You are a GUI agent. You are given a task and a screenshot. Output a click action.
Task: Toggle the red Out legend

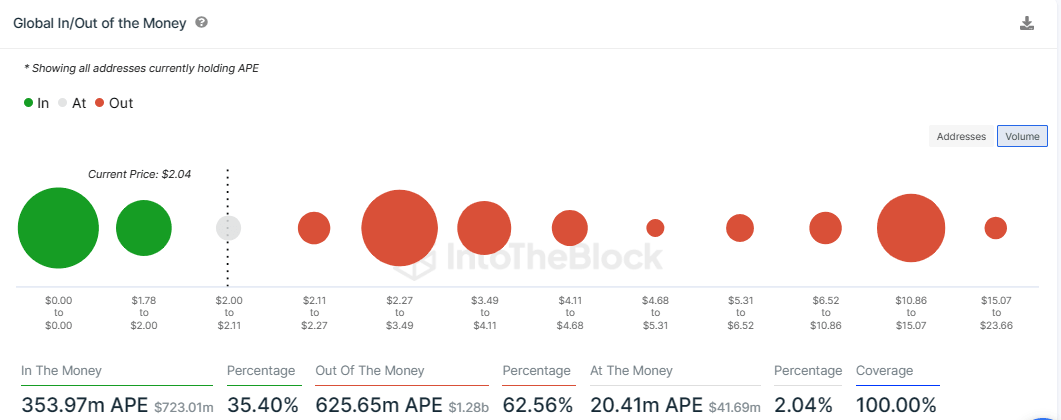click(114, 103)
